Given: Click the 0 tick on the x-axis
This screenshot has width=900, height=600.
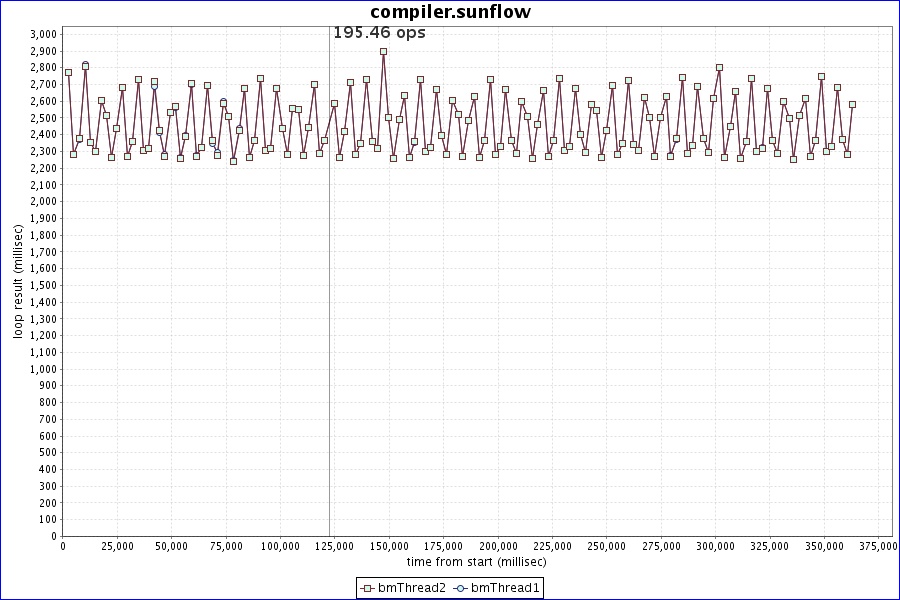Looking at the screenshot, I should tap(63, 546).
